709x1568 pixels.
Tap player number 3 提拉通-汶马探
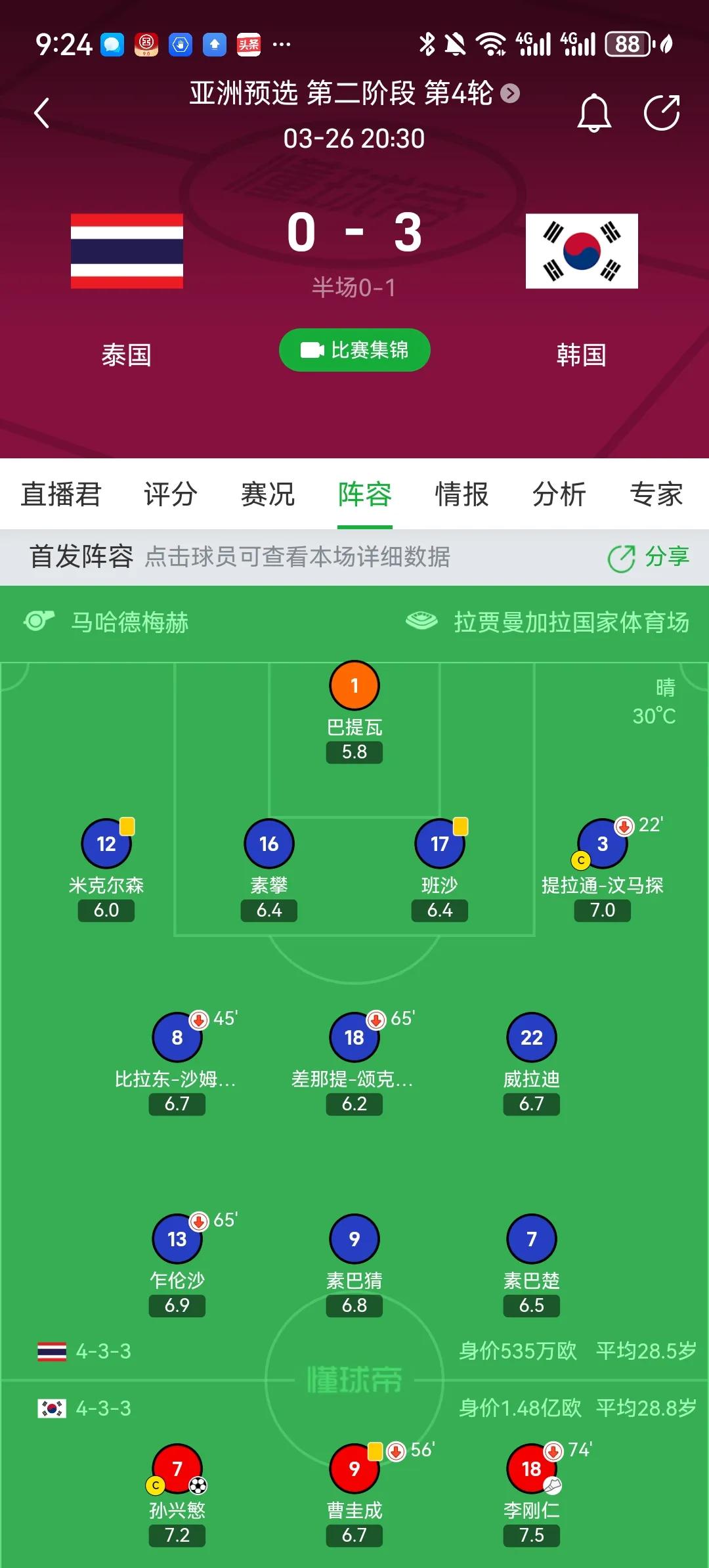pyautogui.click(x=602, y=844)
